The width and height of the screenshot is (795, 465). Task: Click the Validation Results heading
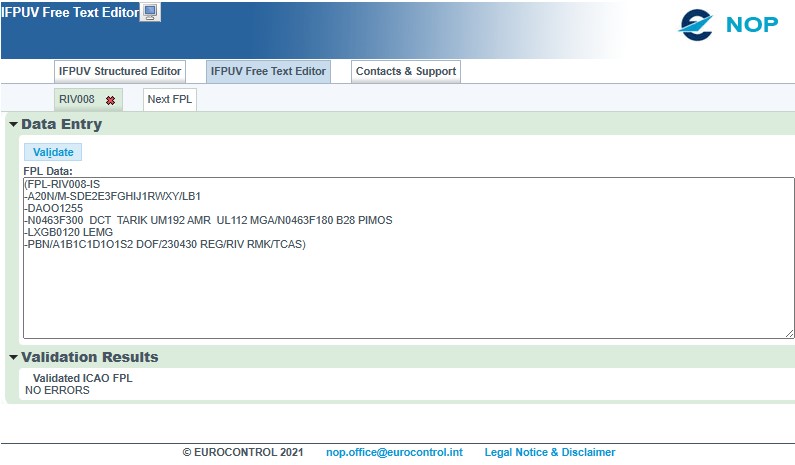click(x=90, y=357)
